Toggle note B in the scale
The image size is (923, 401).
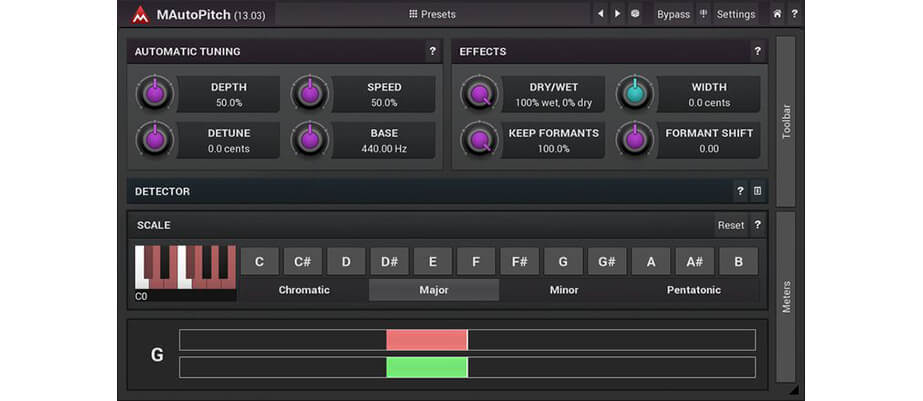click(738, 261)
